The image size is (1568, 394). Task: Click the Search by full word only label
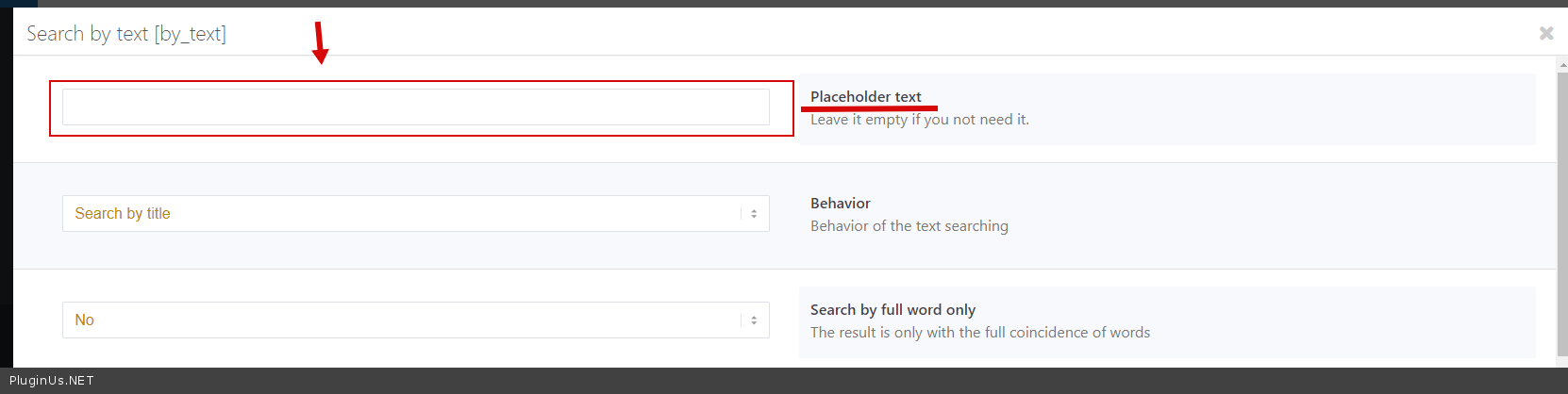tap(892, 309)
